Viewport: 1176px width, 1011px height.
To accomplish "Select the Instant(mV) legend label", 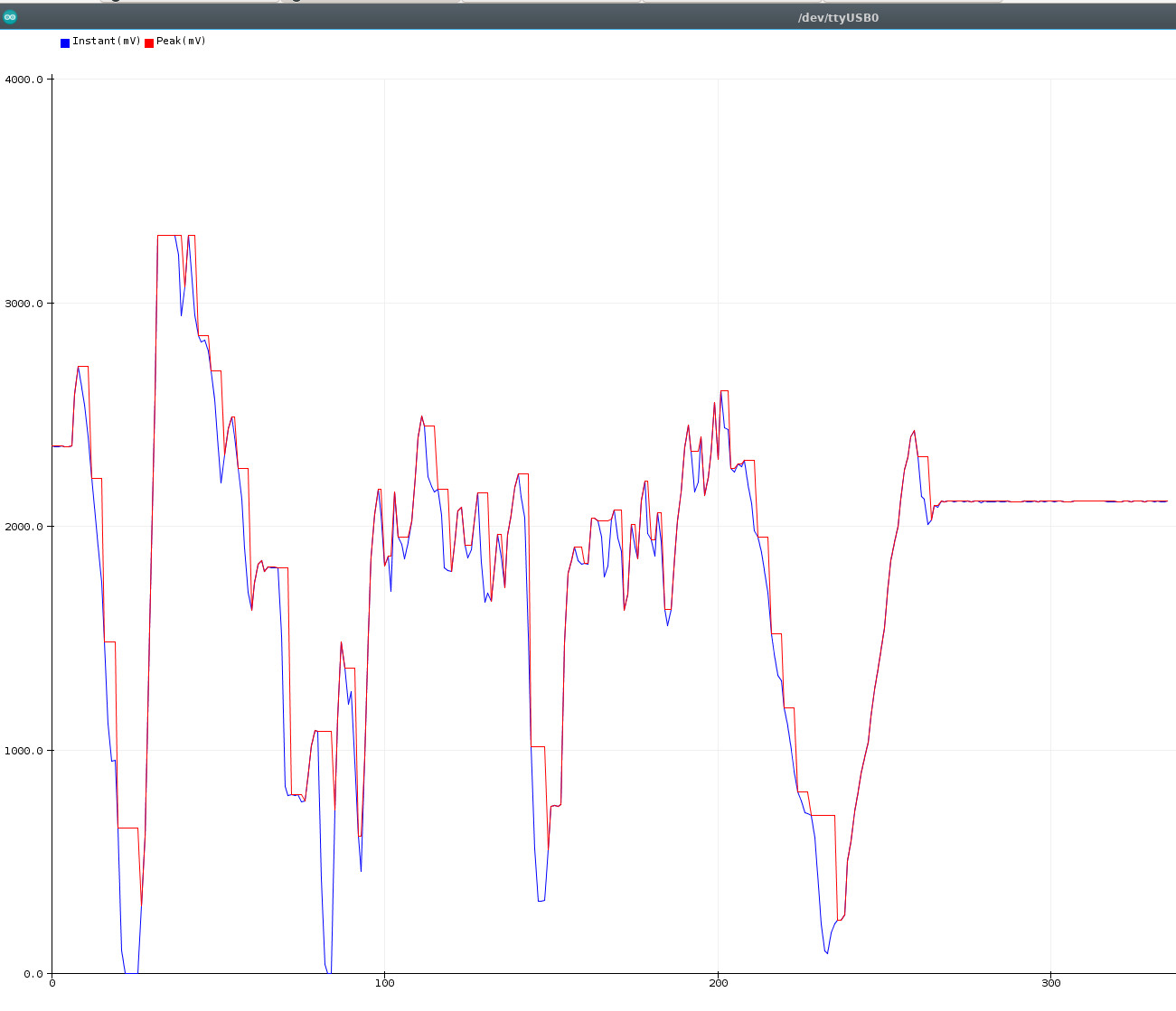I will pyautogui.click(x=107, y=42).
